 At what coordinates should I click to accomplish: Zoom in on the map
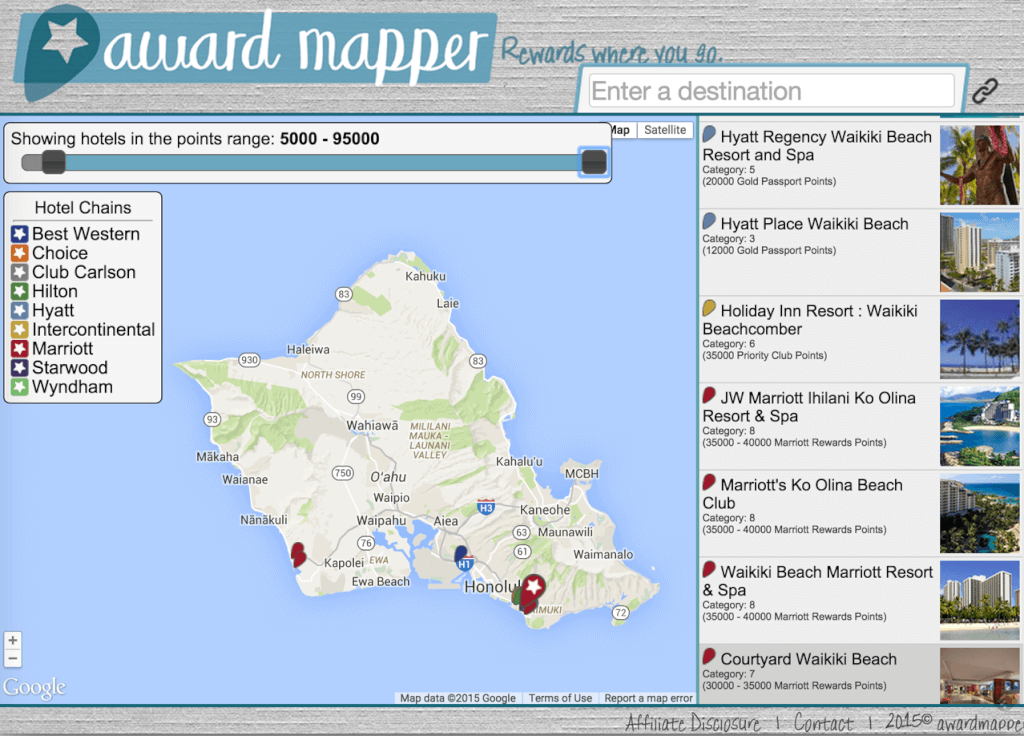(12, 640)
